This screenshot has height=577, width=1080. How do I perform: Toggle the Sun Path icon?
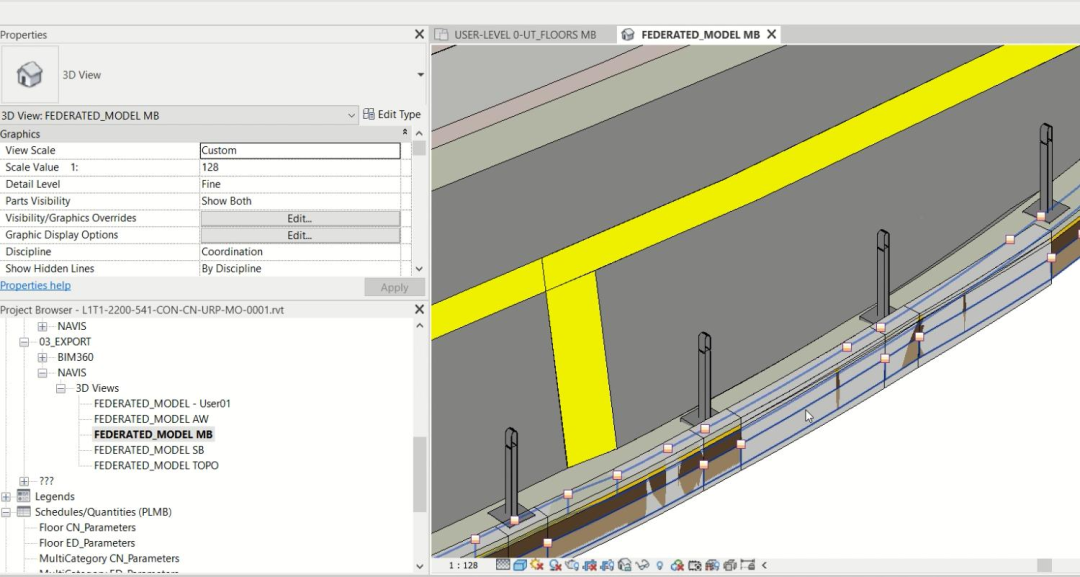coord(537,565)
